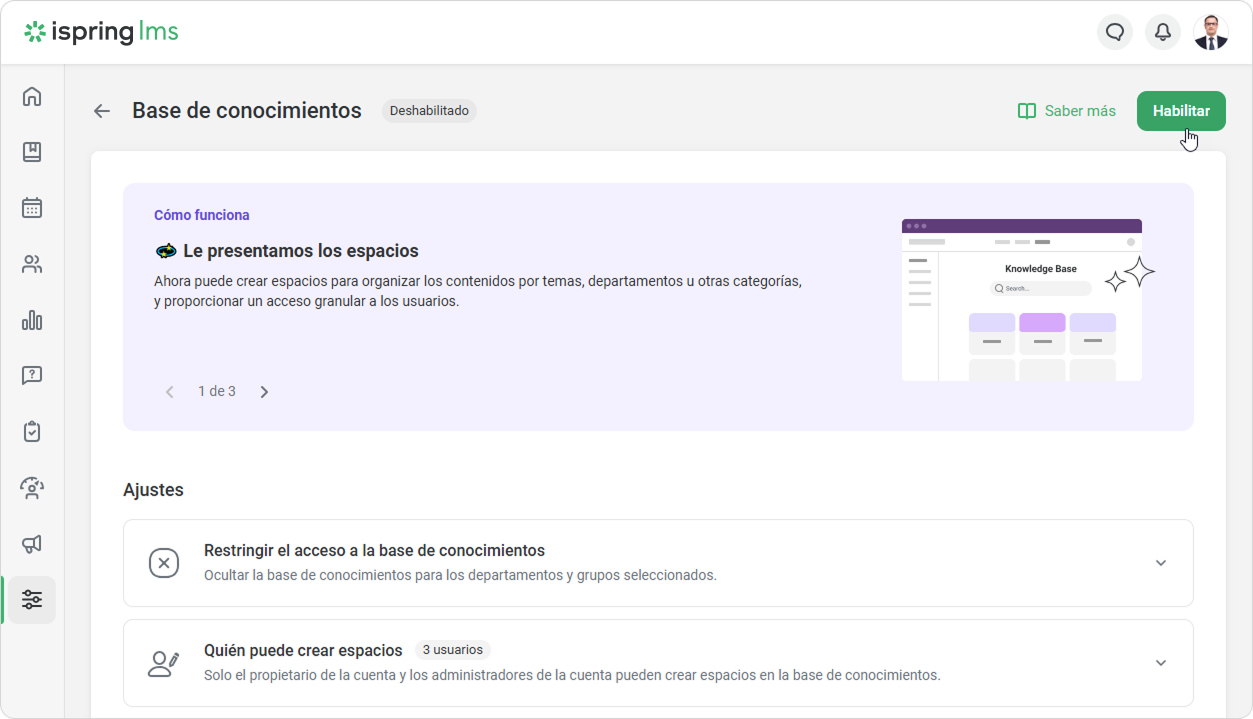Click the iSpring LMS logo
The width and height of the screenshot is (1253, 719).
pyautogui.click(x=102, y=32)
